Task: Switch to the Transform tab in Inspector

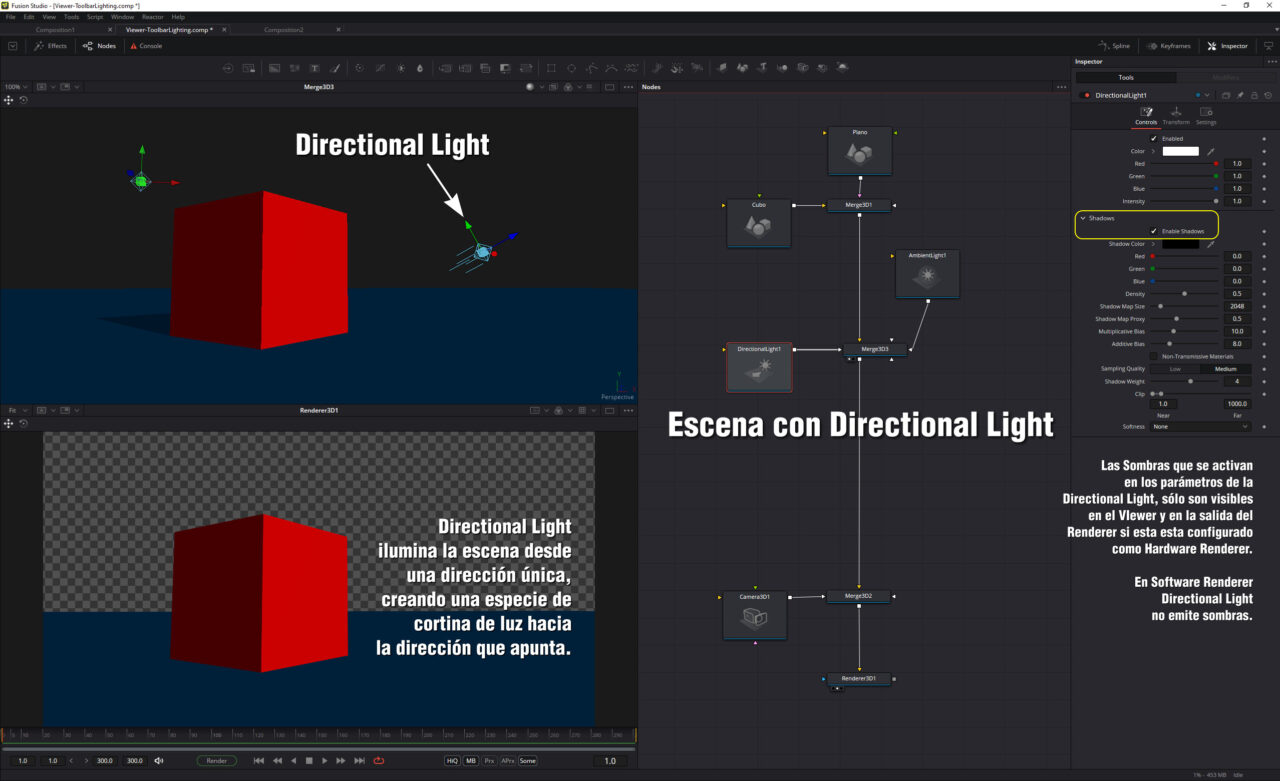Action: coord(1176,116)
